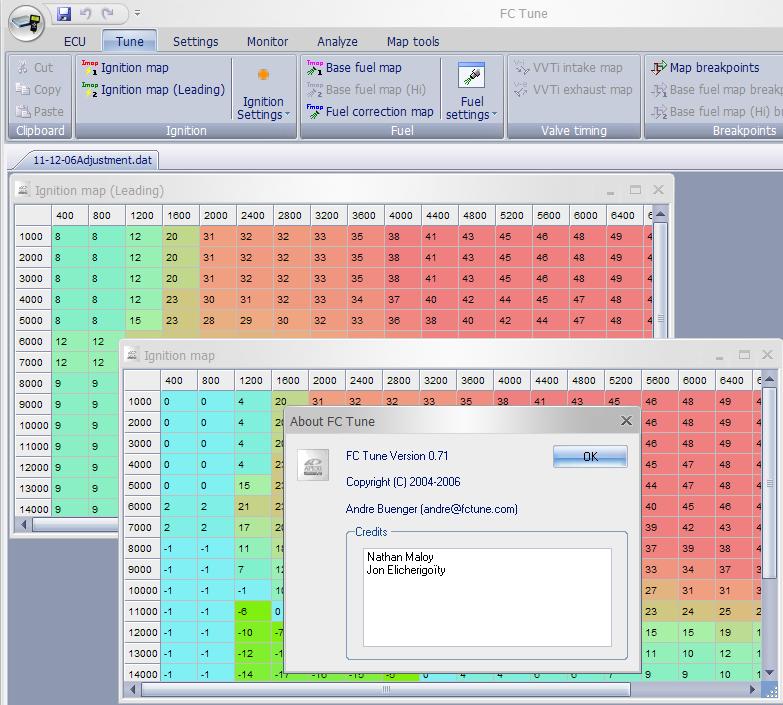Click the Redo arrow in quick access toolbar
The width and height of the screenshot is (783, 705).
107,13
